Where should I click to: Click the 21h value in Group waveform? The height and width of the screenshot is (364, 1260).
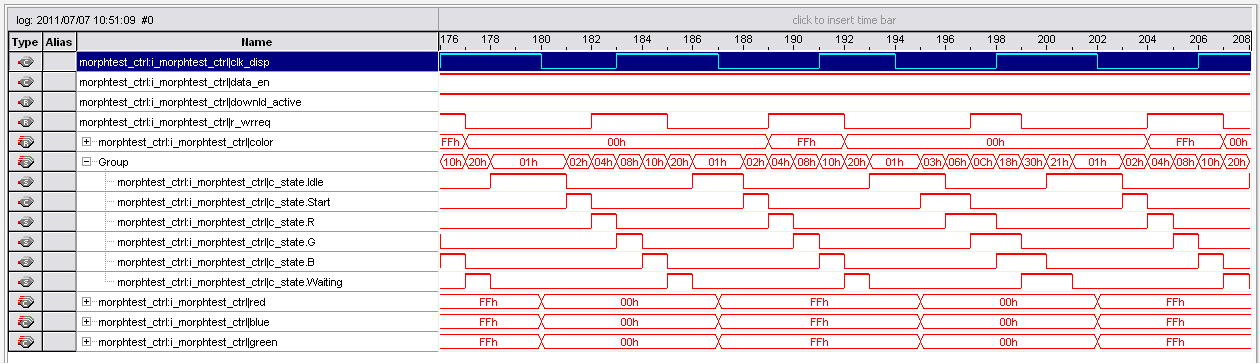pyautogui.click(x=1059, y=162)
